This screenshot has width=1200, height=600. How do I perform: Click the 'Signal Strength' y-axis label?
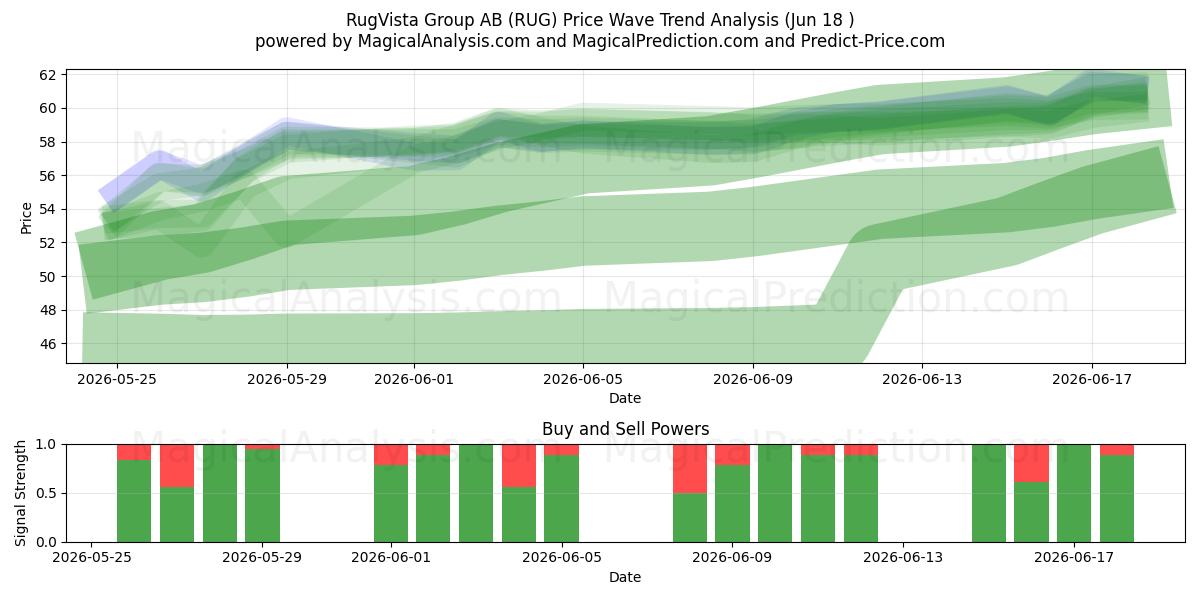click(22, 492)
